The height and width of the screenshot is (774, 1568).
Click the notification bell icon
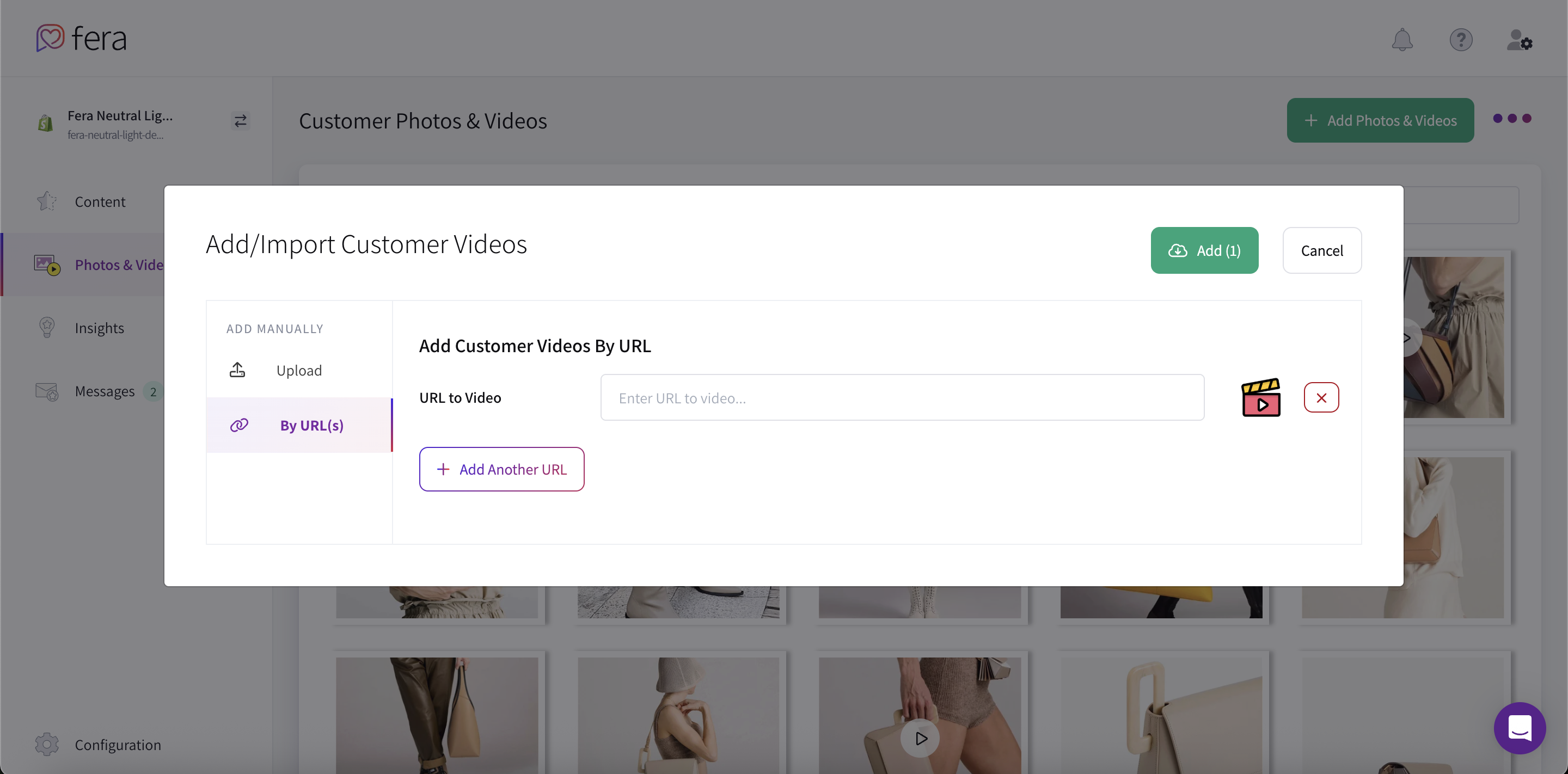1402,40
